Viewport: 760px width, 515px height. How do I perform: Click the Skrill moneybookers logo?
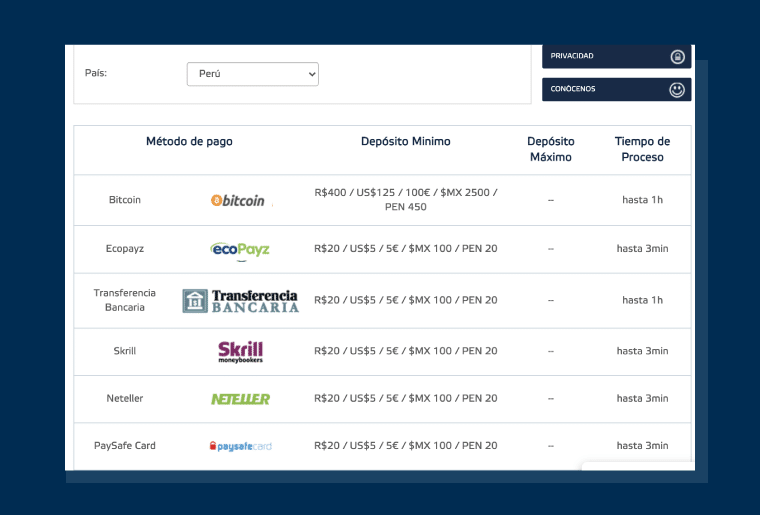click(240, 352)
